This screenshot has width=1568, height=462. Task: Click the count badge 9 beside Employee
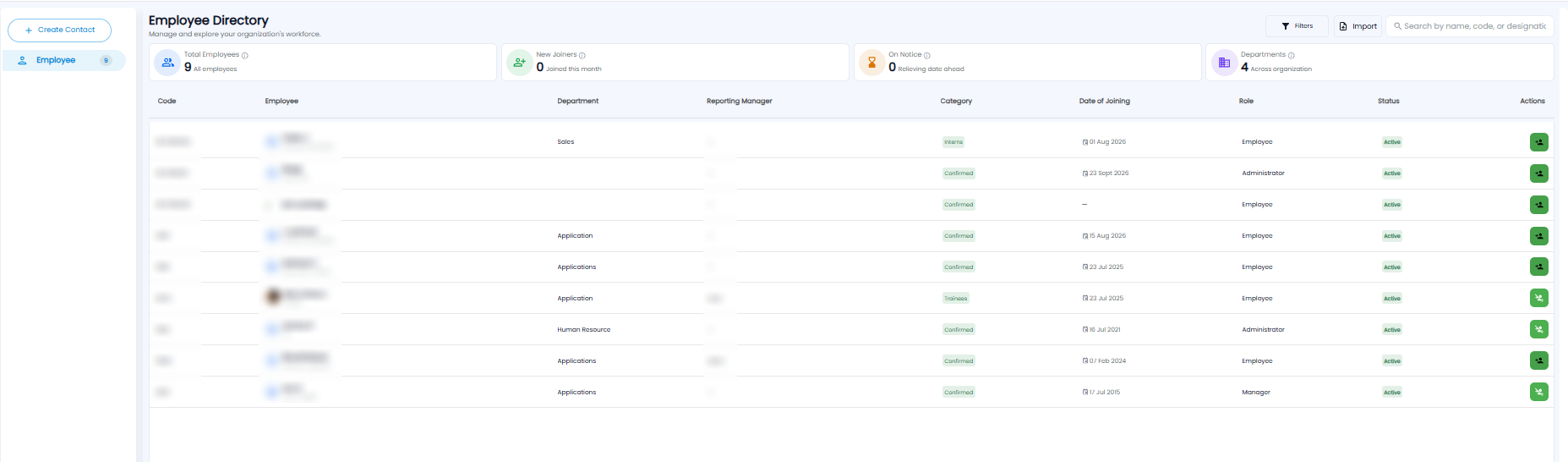pyautogui.click(x=106, y=60)
